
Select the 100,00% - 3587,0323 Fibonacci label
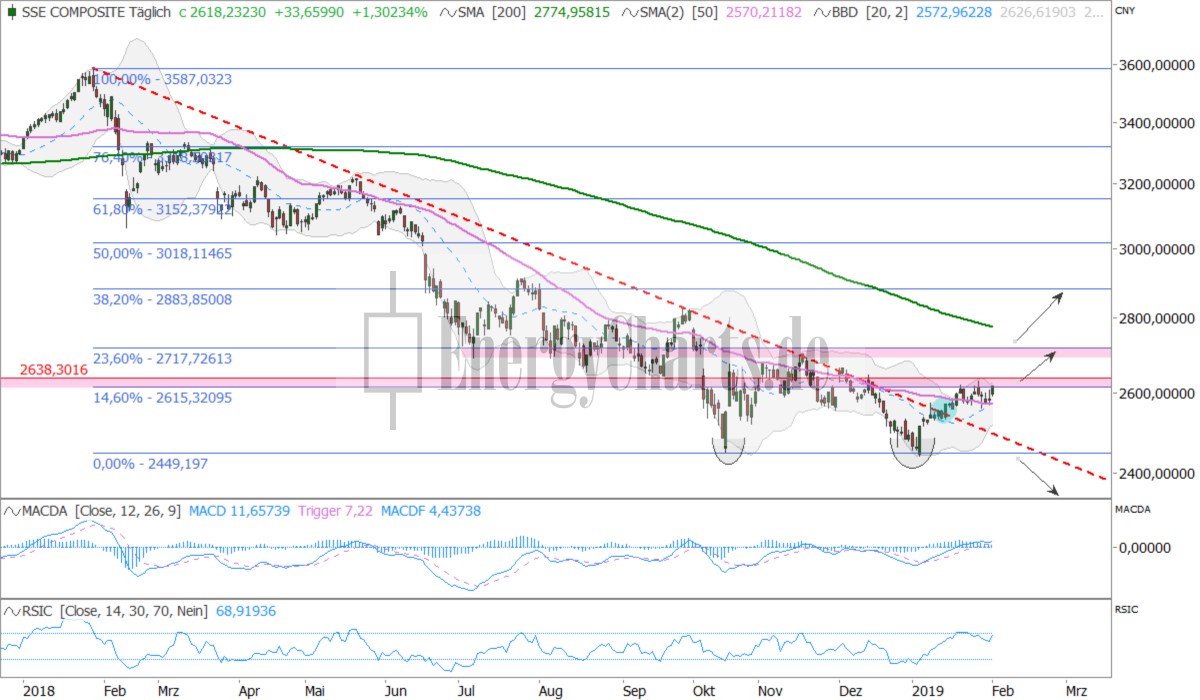(x=161, y=78)
